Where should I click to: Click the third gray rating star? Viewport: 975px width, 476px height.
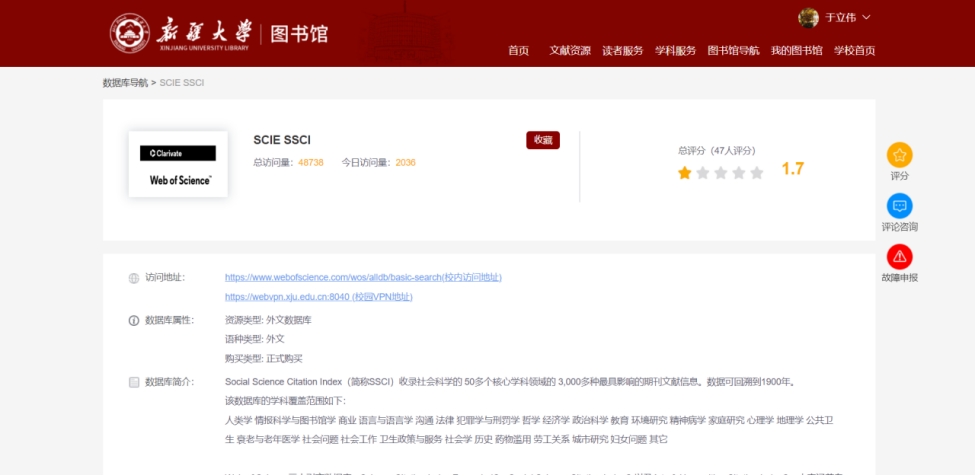point(721,173)
